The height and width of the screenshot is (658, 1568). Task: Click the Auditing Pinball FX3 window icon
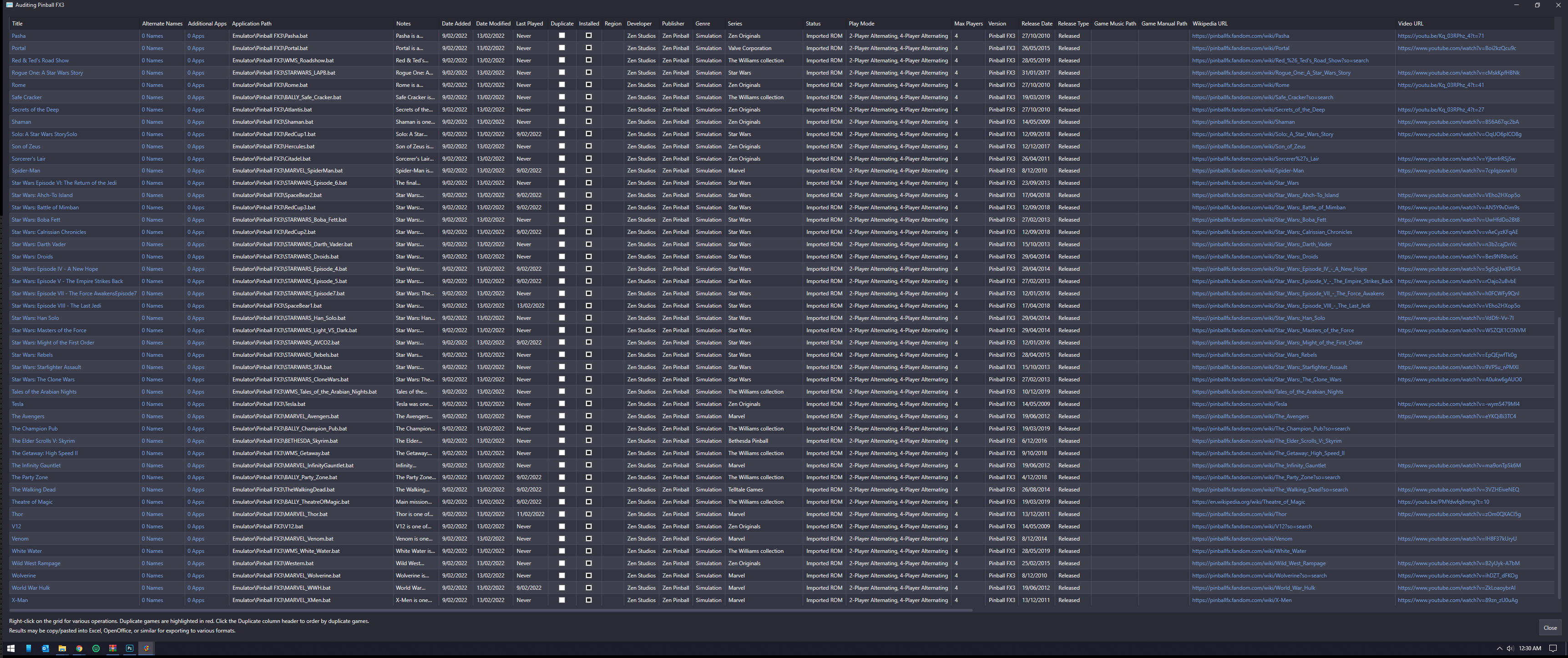pyautogui.click(x=9, y=5)
